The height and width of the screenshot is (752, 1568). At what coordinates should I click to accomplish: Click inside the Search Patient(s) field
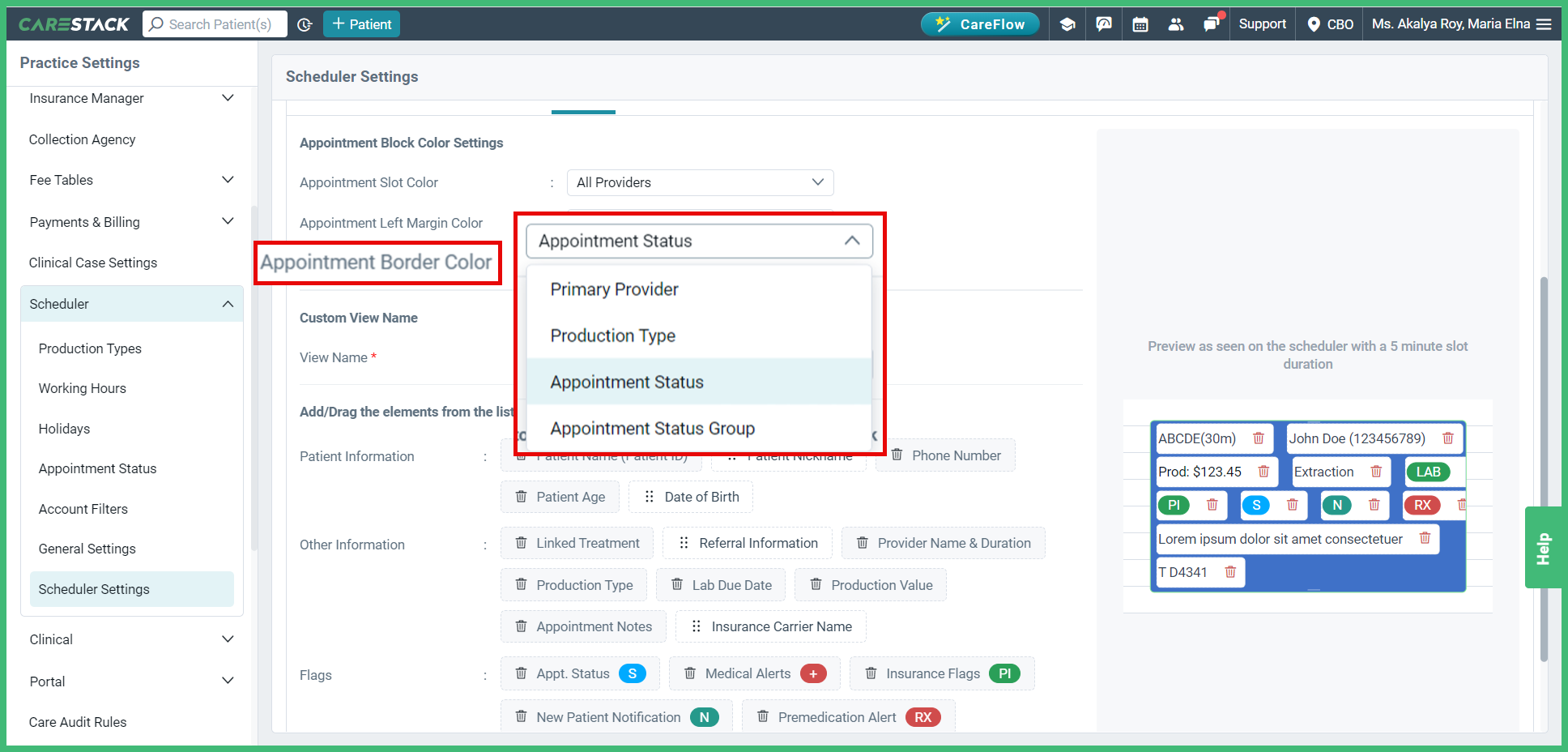coord(215,23)
